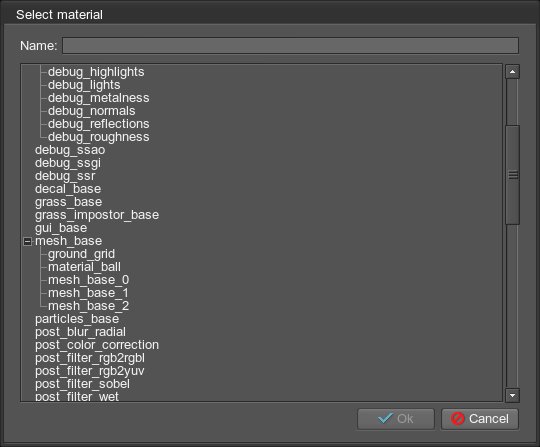Focus the Name input field

[290, 45]
